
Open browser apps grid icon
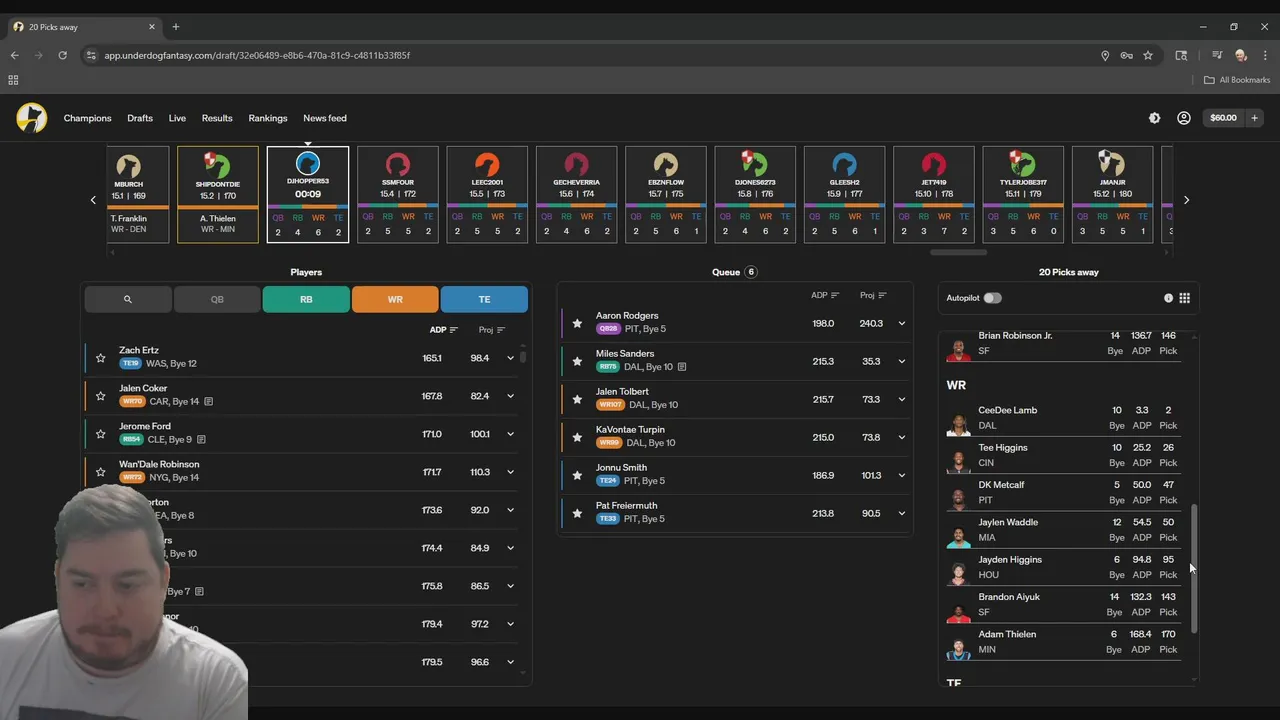point(13,80)
